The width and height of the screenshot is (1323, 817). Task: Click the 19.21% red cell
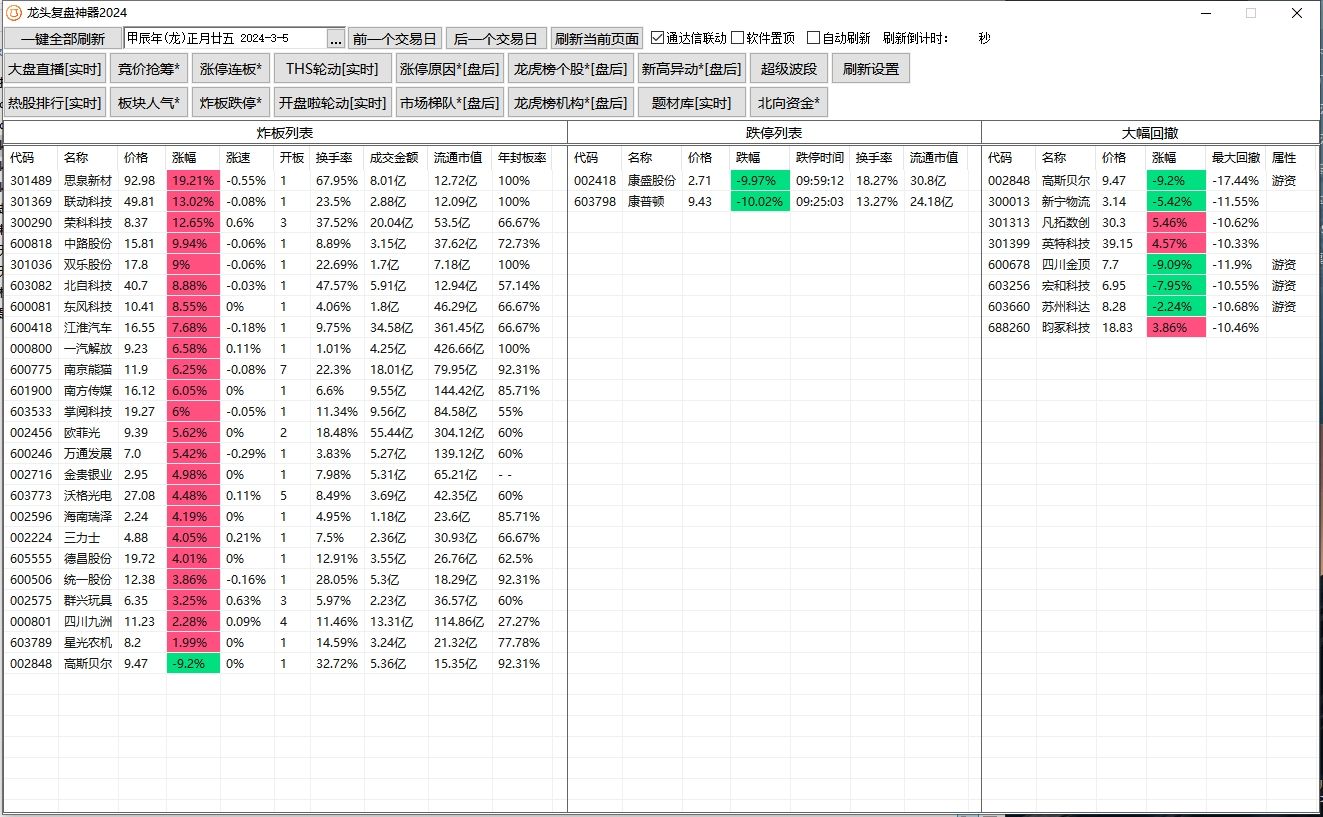(x=193, y=181)
